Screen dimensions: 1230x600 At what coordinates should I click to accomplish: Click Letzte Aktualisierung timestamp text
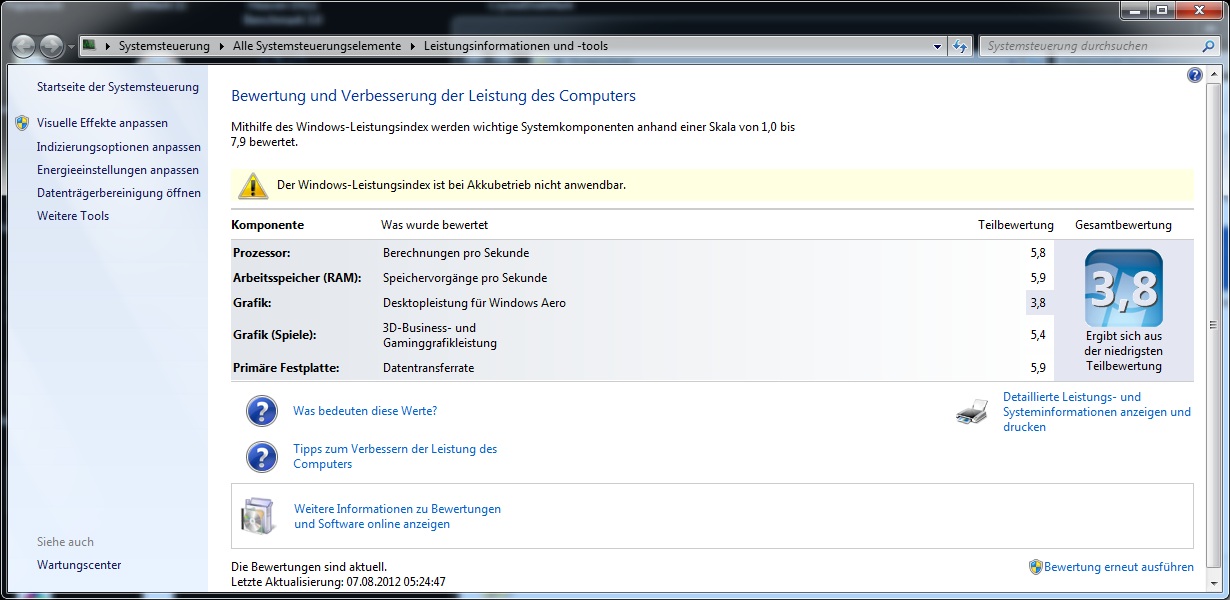[338, 582]
